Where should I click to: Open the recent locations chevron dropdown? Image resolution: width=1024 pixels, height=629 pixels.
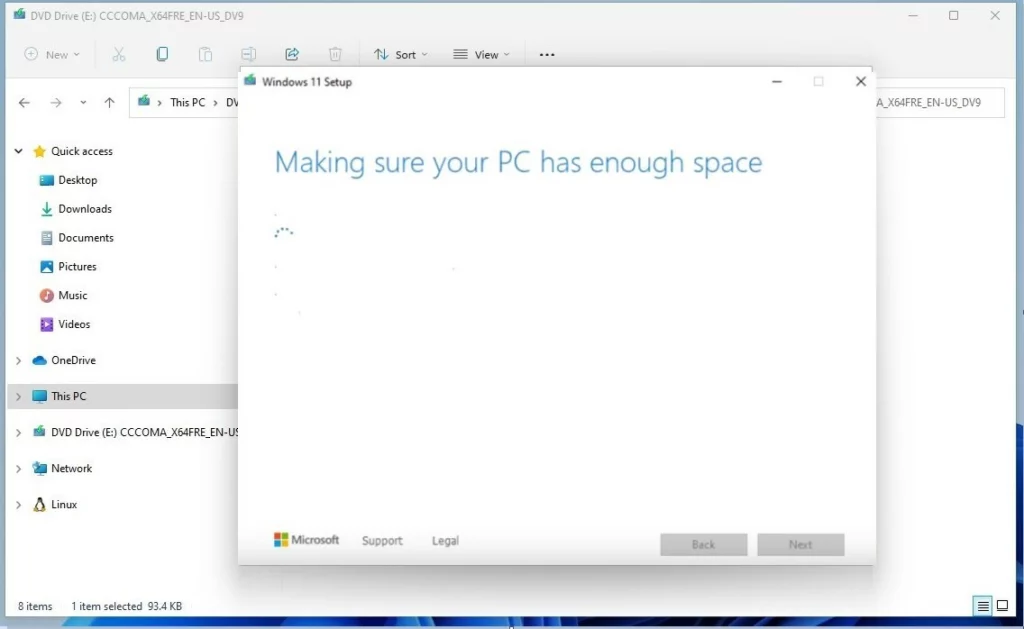coord(83,103)
